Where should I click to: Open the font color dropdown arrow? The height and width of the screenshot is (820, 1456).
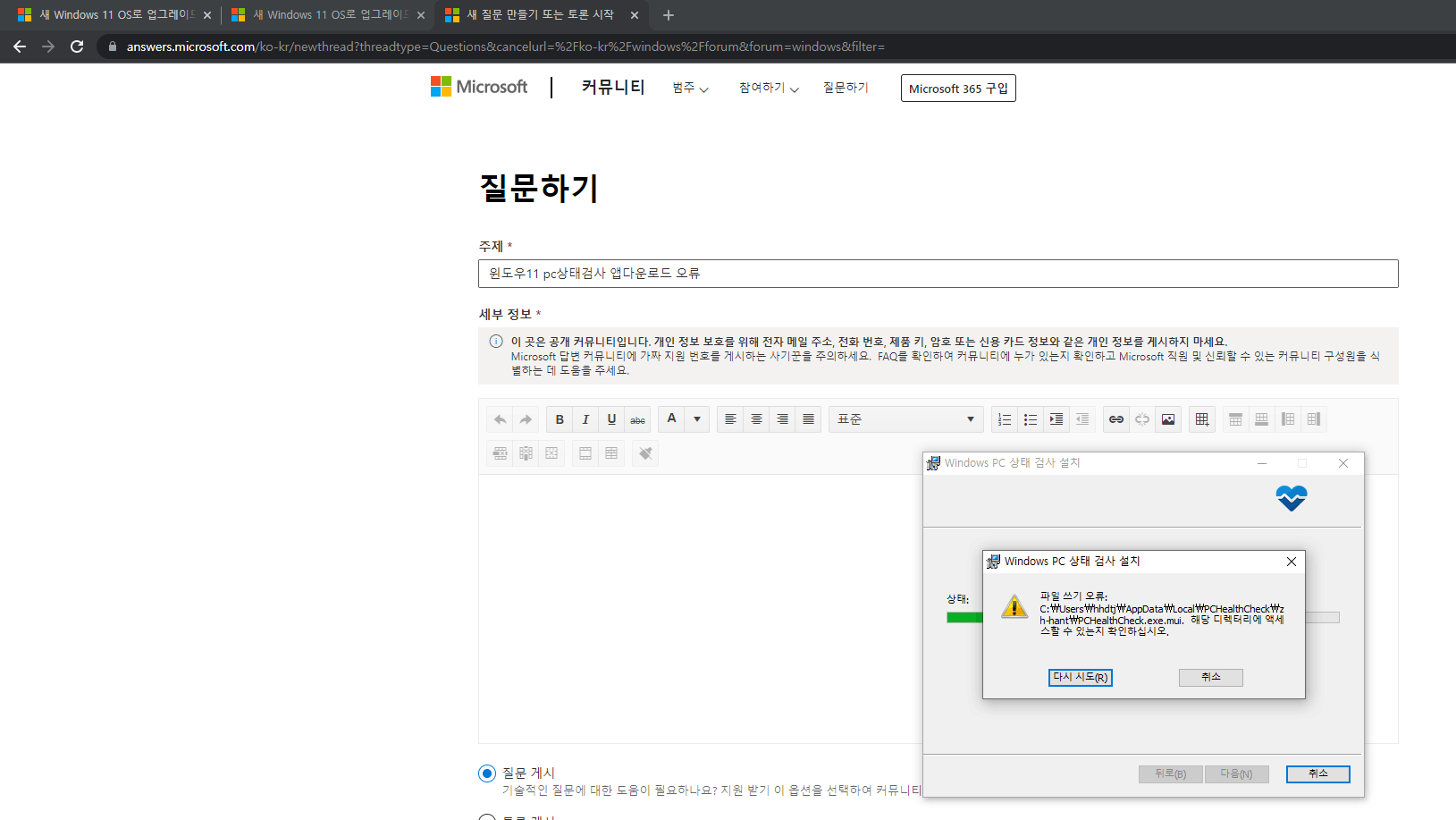click(x=697, y=419)
